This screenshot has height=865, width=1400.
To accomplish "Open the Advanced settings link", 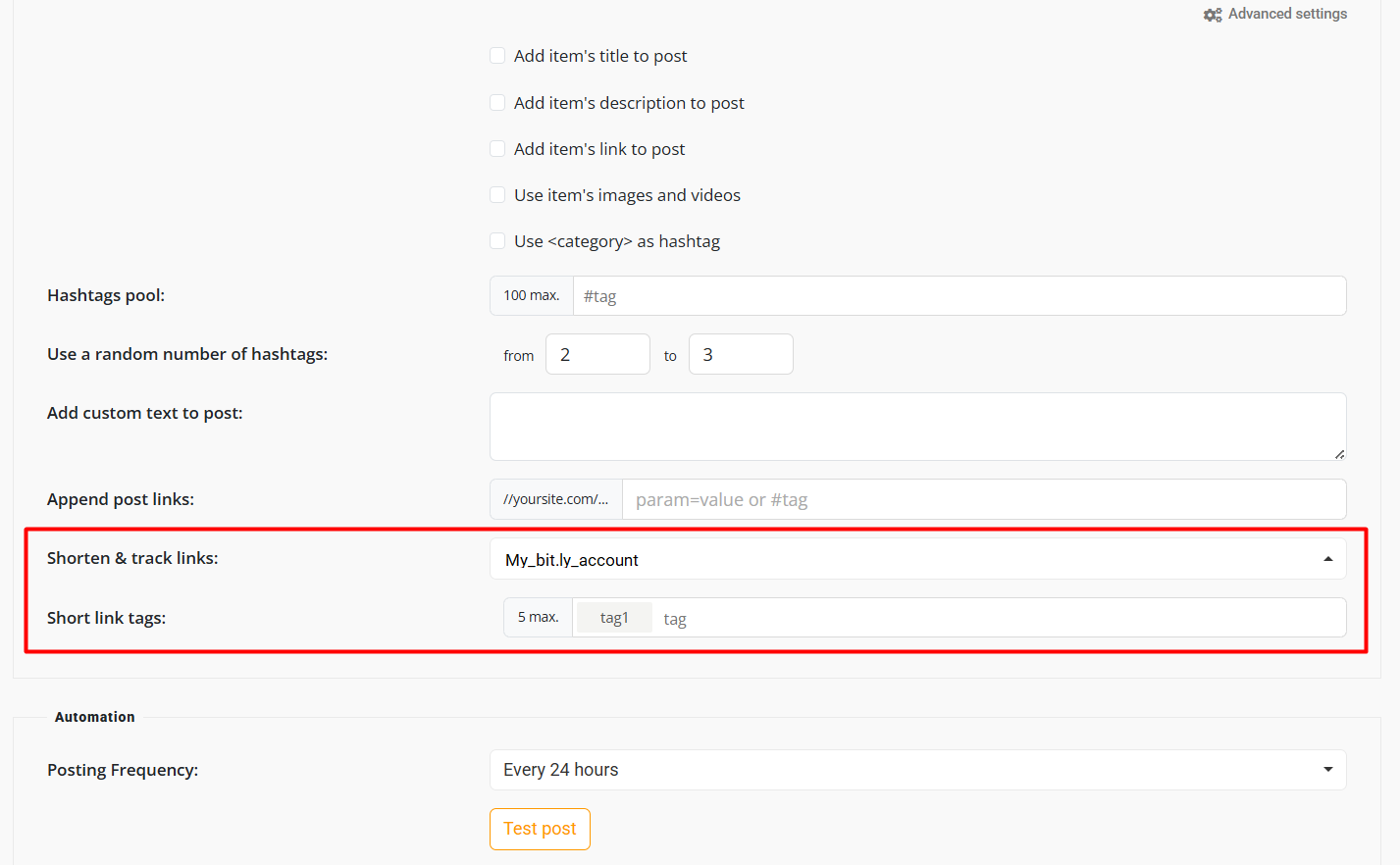I will click(x=1287, y=14).
